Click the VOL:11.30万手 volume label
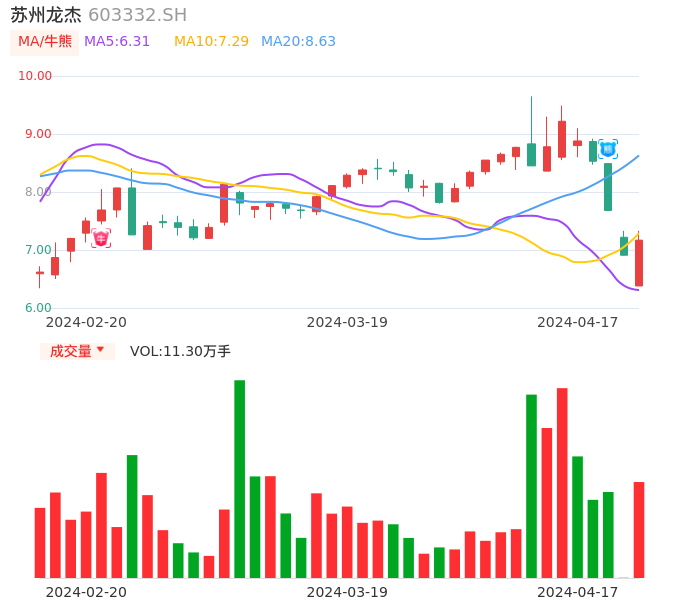The height and width of the screenshot is (606, 686). 180,351
